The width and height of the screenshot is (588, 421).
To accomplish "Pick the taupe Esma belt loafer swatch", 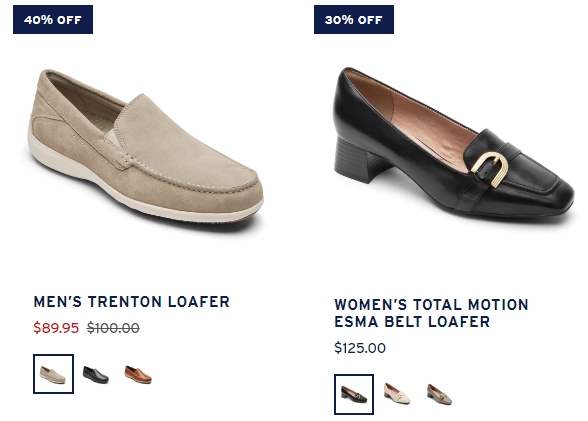I will coord(439,394).
